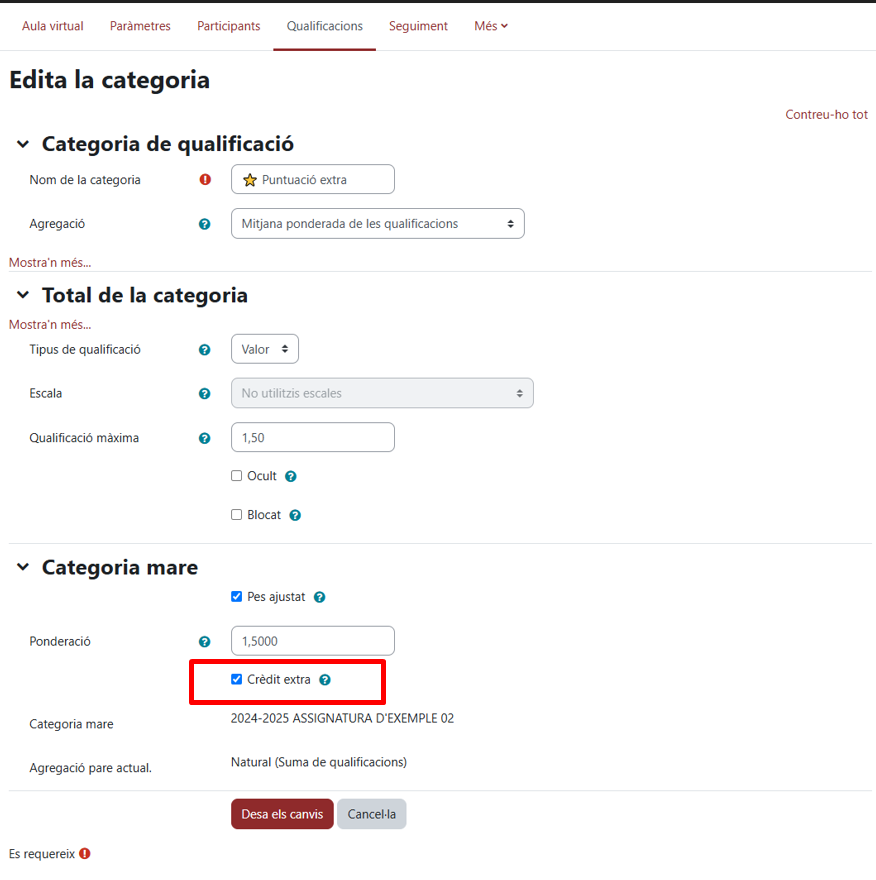Screen dimensions: 876x880
Task: Open the Tipus de qualificació dropdown
Action: pos(264,349)
